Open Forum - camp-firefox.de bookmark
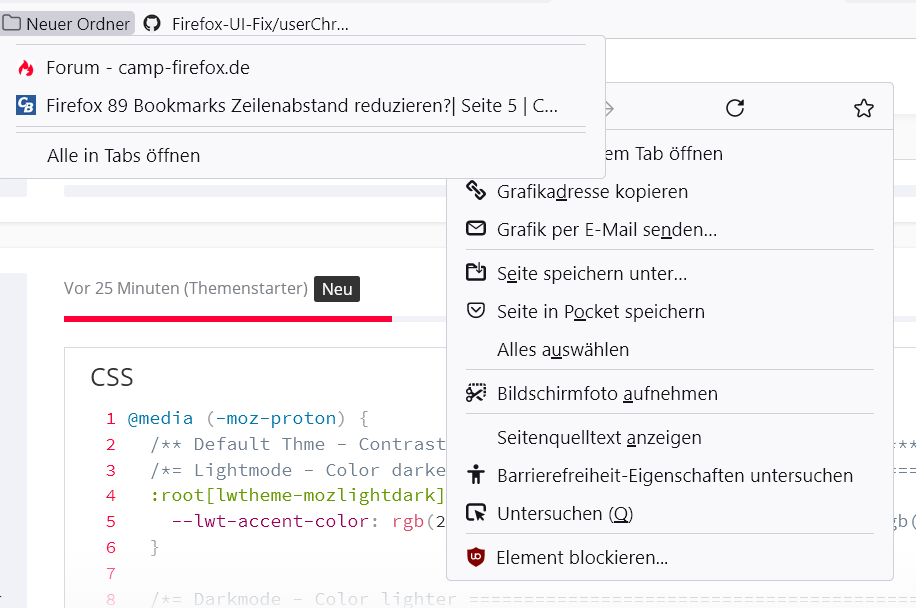Screen dimensions: 916x608 click(x=147, y=68)
